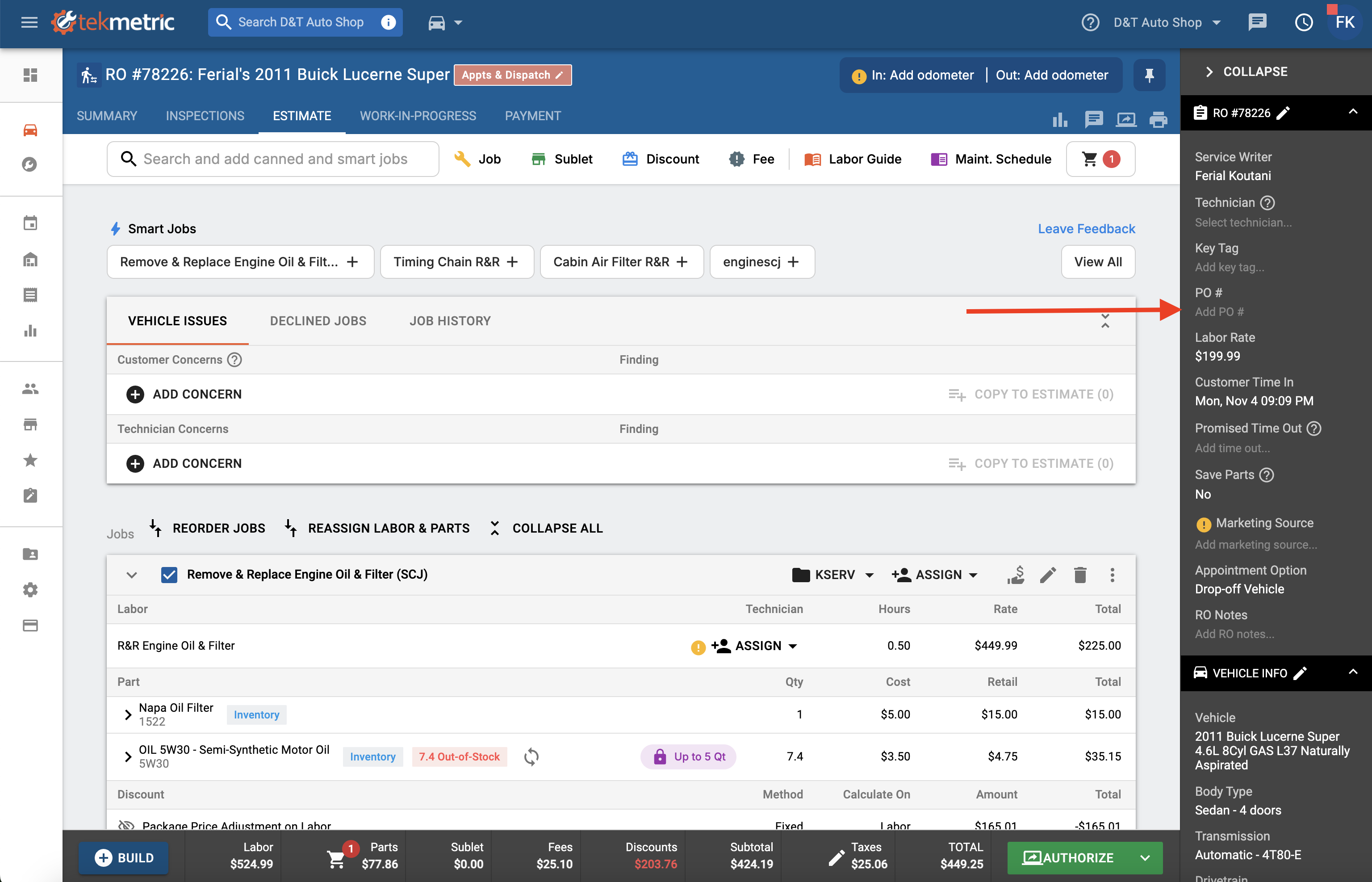Screen dimensions: 1372x882
Task: Open the KSERV category dropdown
Action: point(833,575)
